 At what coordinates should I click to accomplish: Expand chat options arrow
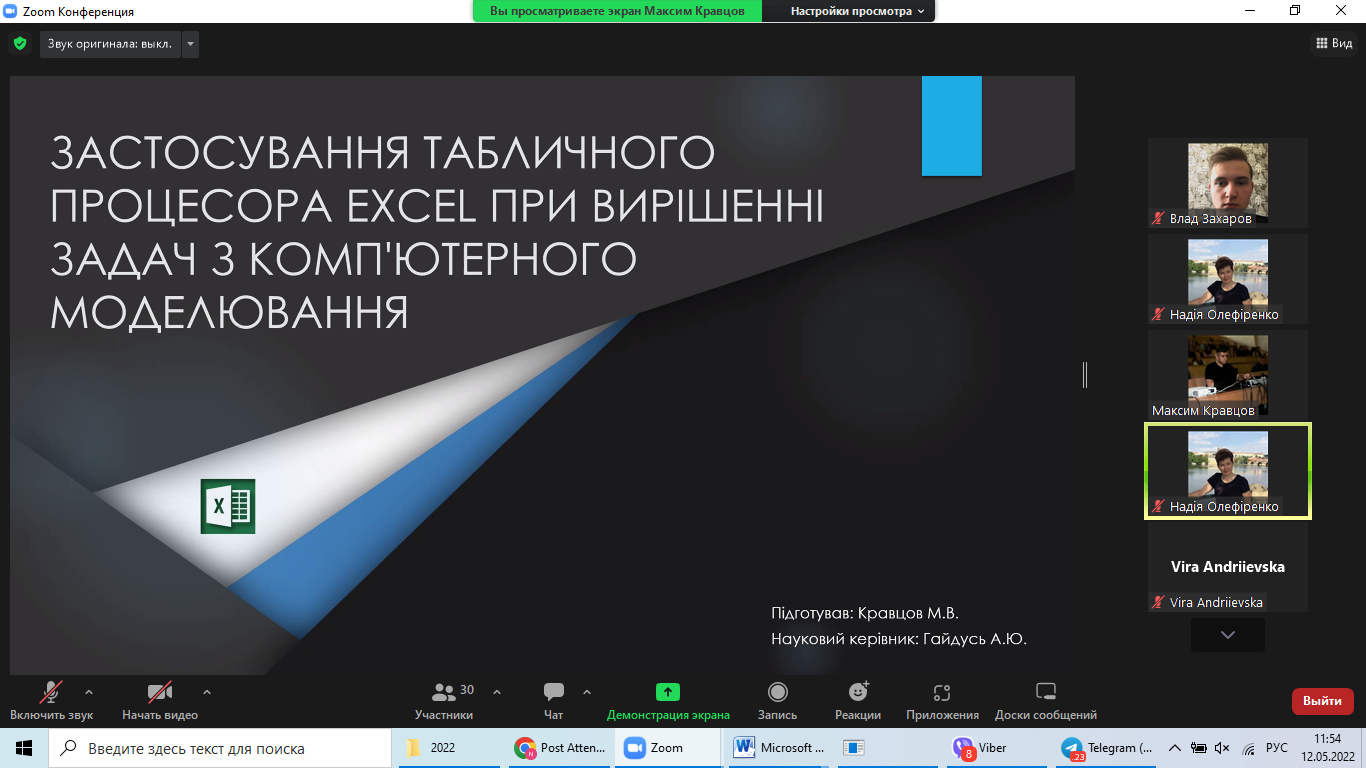tap(587, 692)
